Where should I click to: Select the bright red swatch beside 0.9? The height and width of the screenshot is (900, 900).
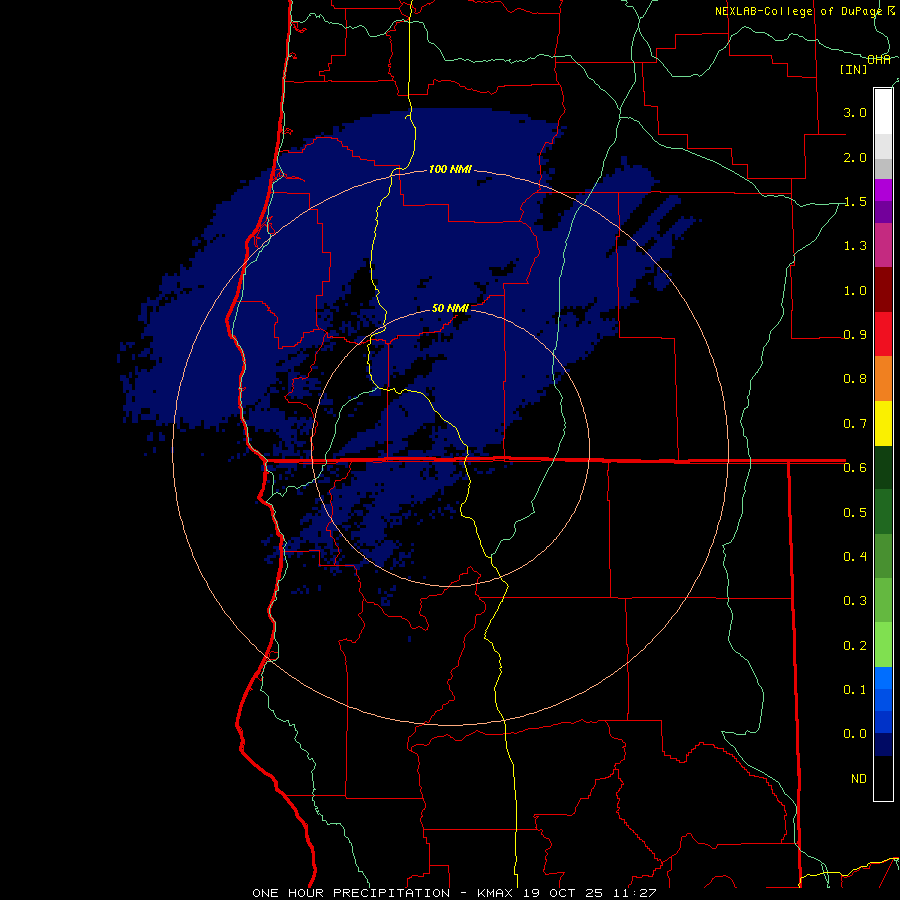pyautogui.click(x=883, y=334)
